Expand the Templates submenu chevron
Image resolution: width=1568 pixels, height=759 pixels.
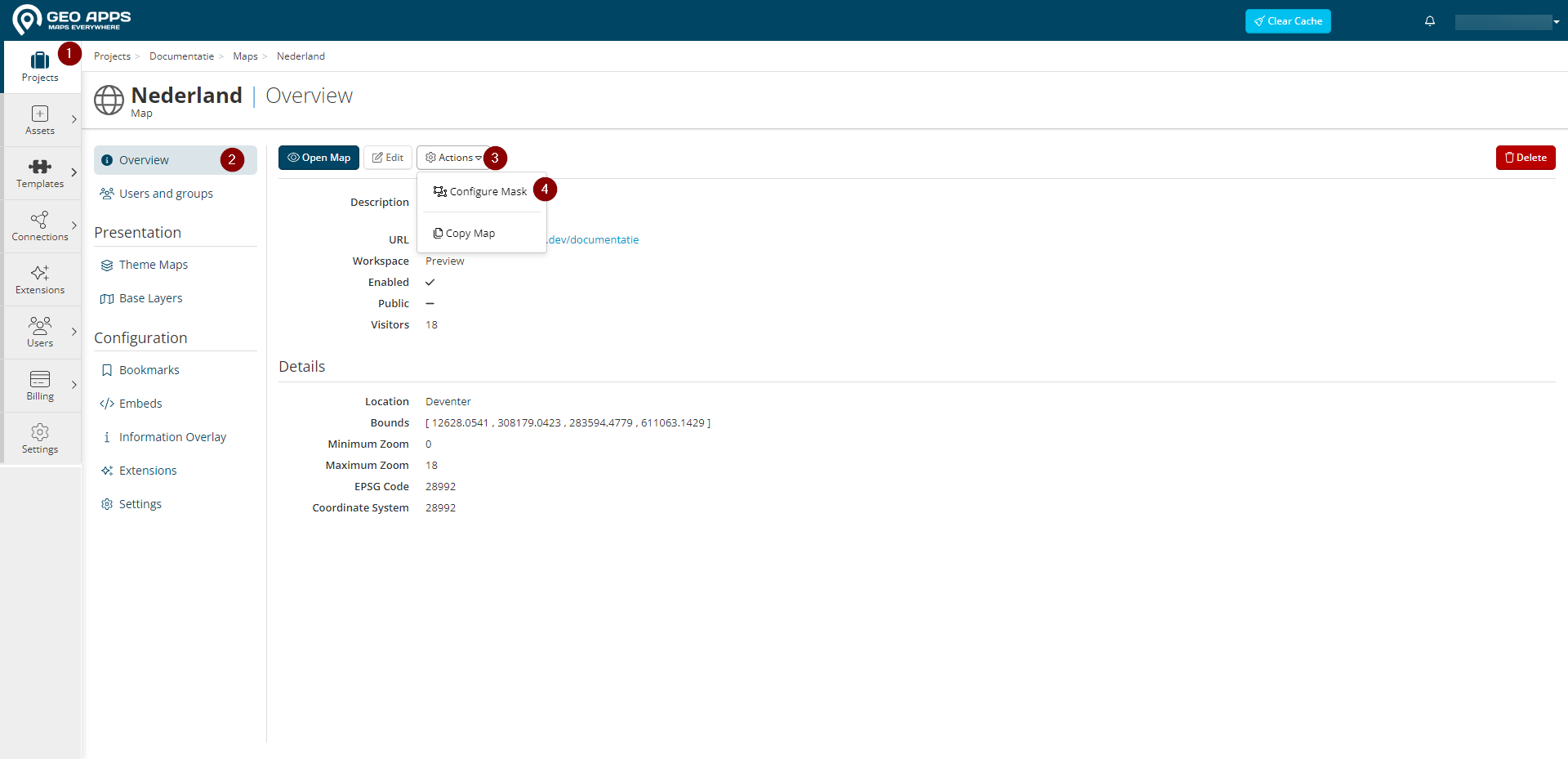click(x=74, y=172)
